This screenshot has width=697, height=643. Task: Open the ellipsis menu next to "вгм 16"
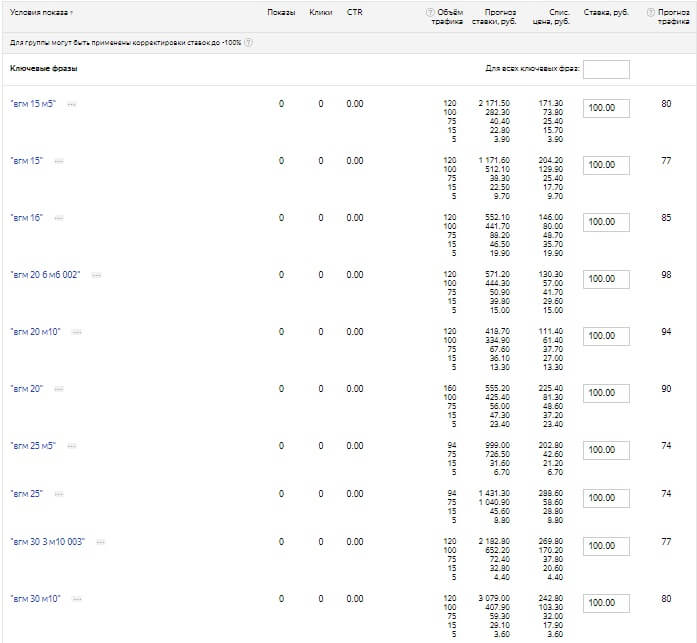(59, 218)
